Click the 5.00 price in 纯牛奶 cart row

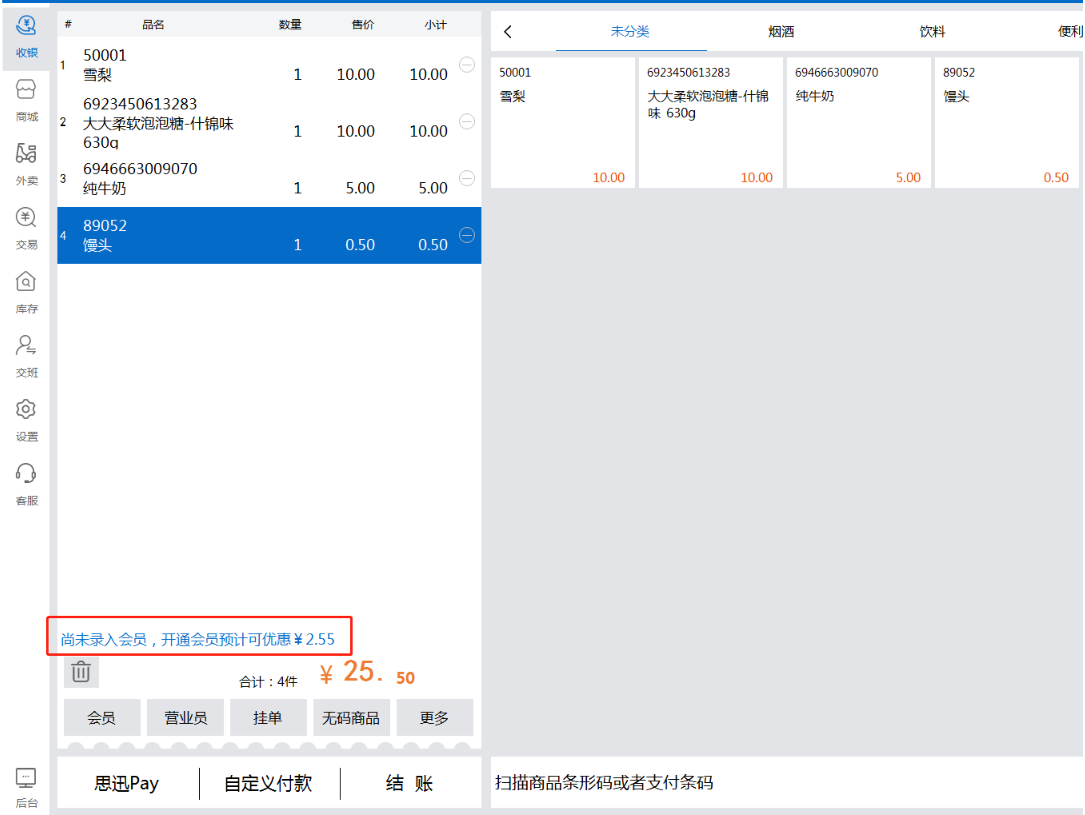click(360, 188)
